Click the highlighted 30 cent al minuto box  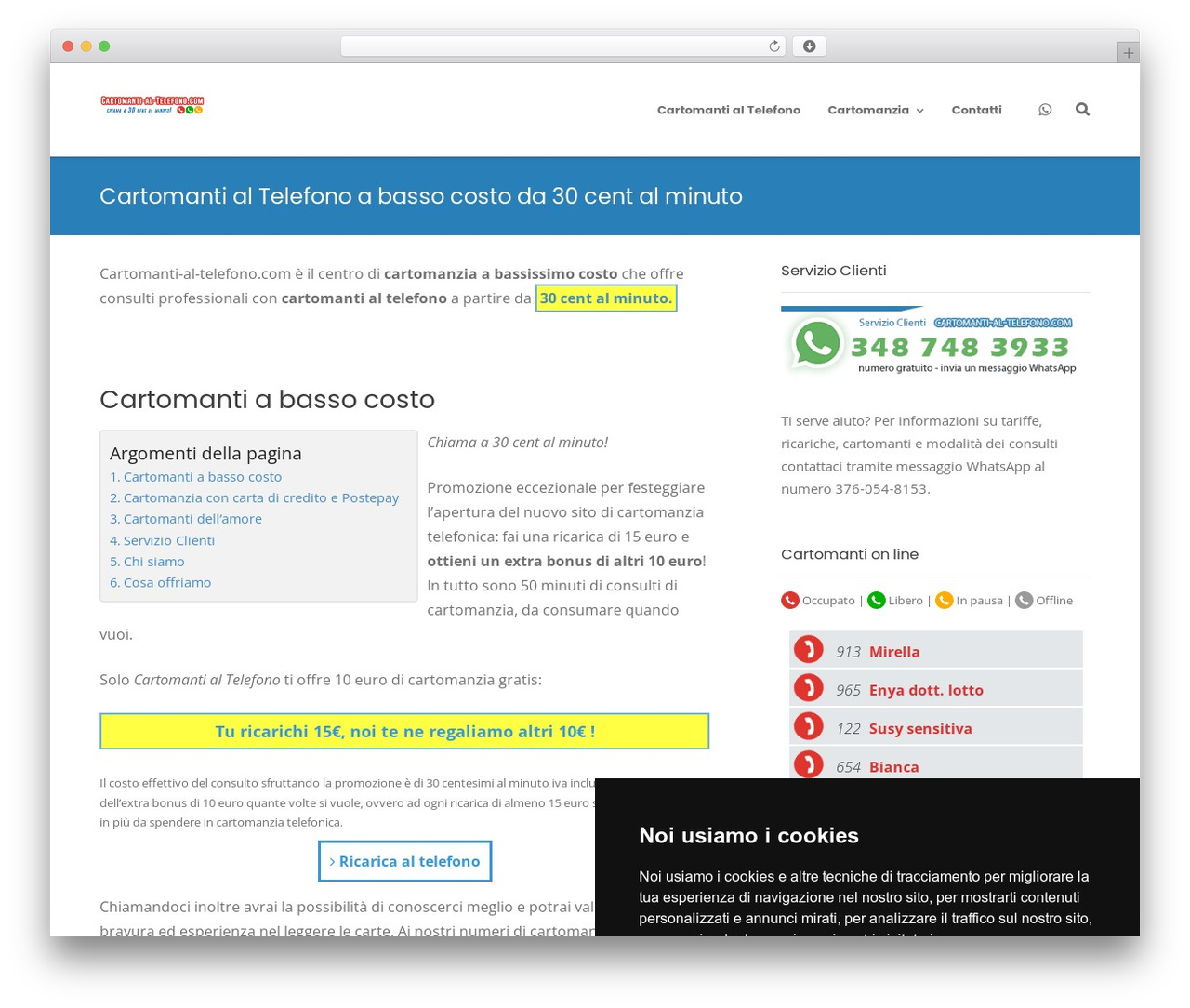pyautogui.click(x=606, y=298)
